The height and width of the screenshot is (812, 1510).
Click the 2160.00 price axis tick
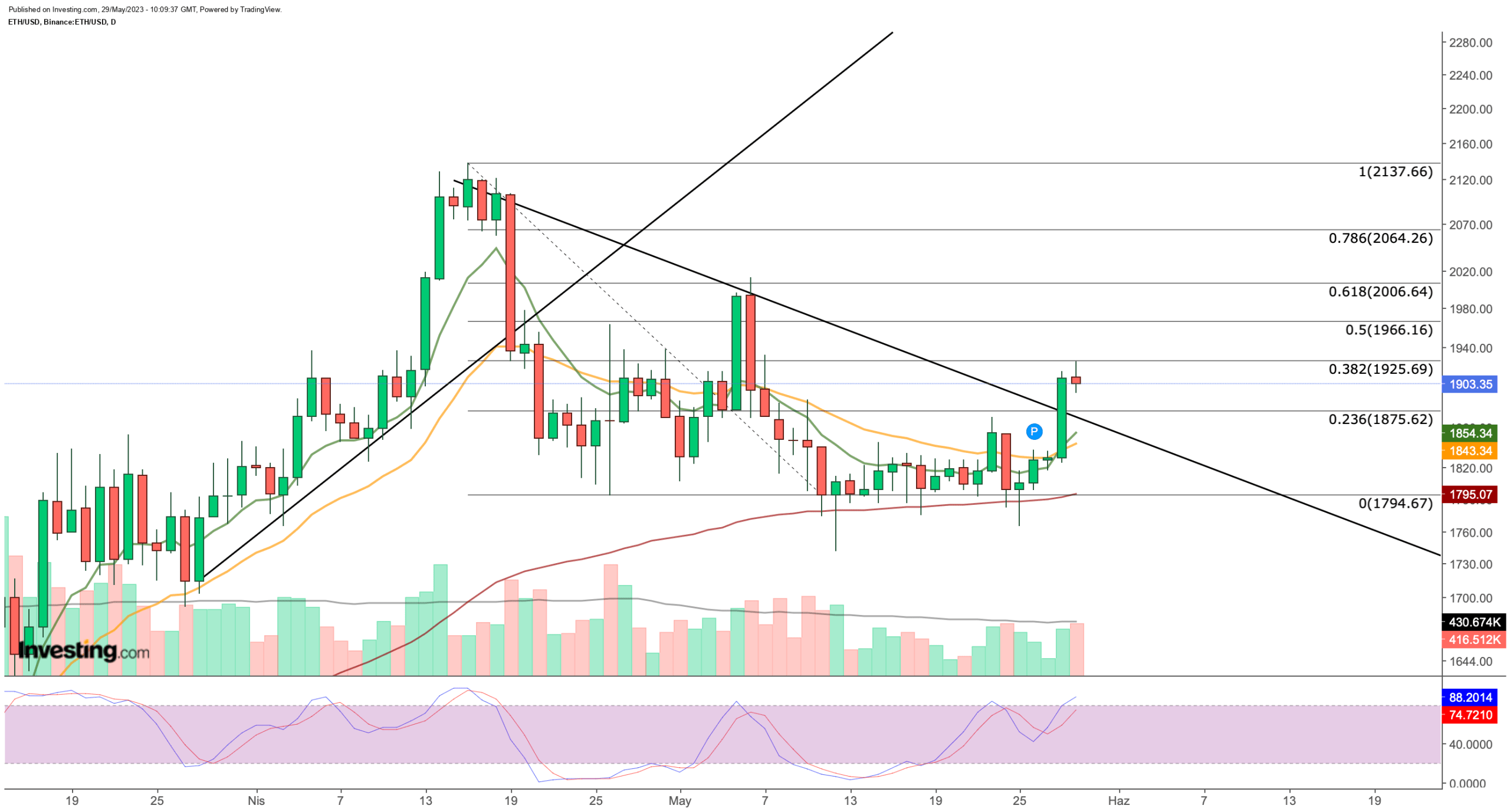pyautogui.click(x=1470, y=144)
